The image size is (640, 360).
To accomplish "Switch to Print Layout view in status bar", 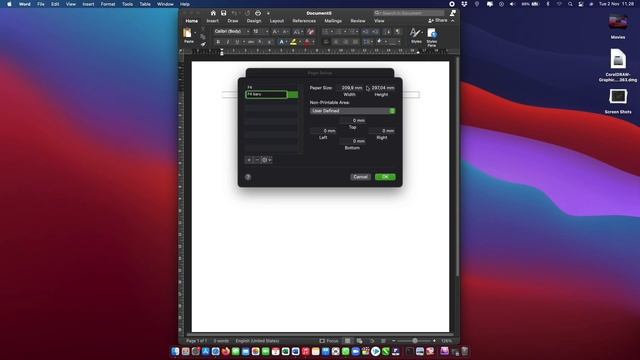I will pos(347,341).
